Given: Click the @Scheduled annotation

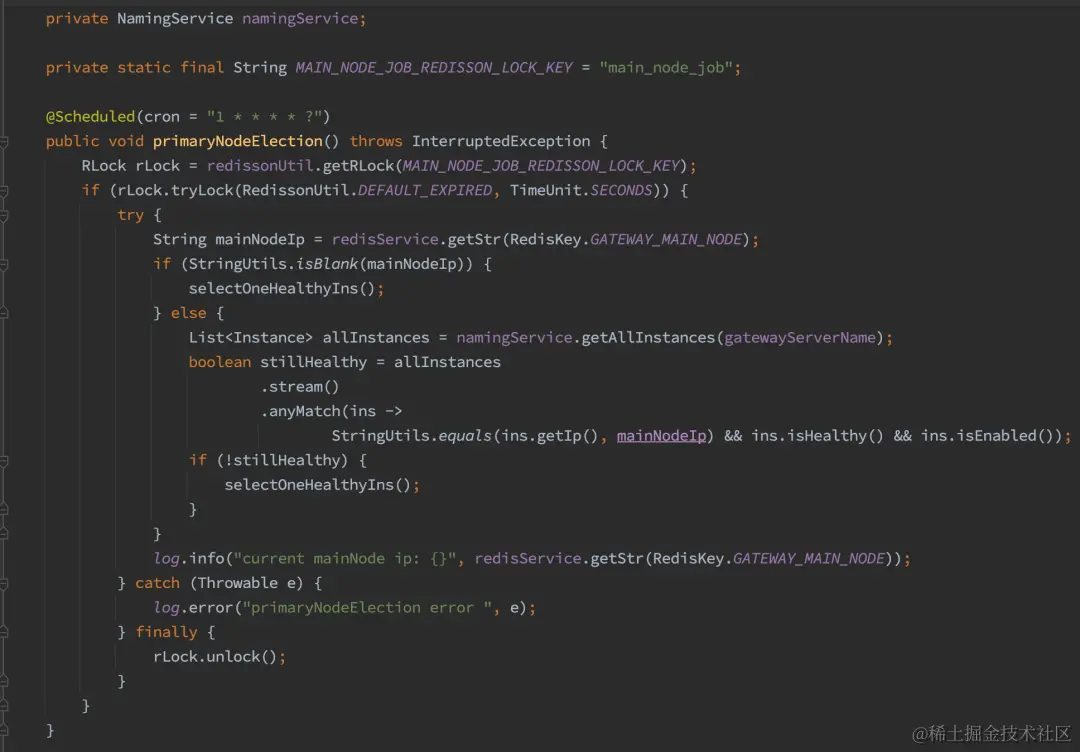Looking at the screenshot, I should tap(90, 116).
